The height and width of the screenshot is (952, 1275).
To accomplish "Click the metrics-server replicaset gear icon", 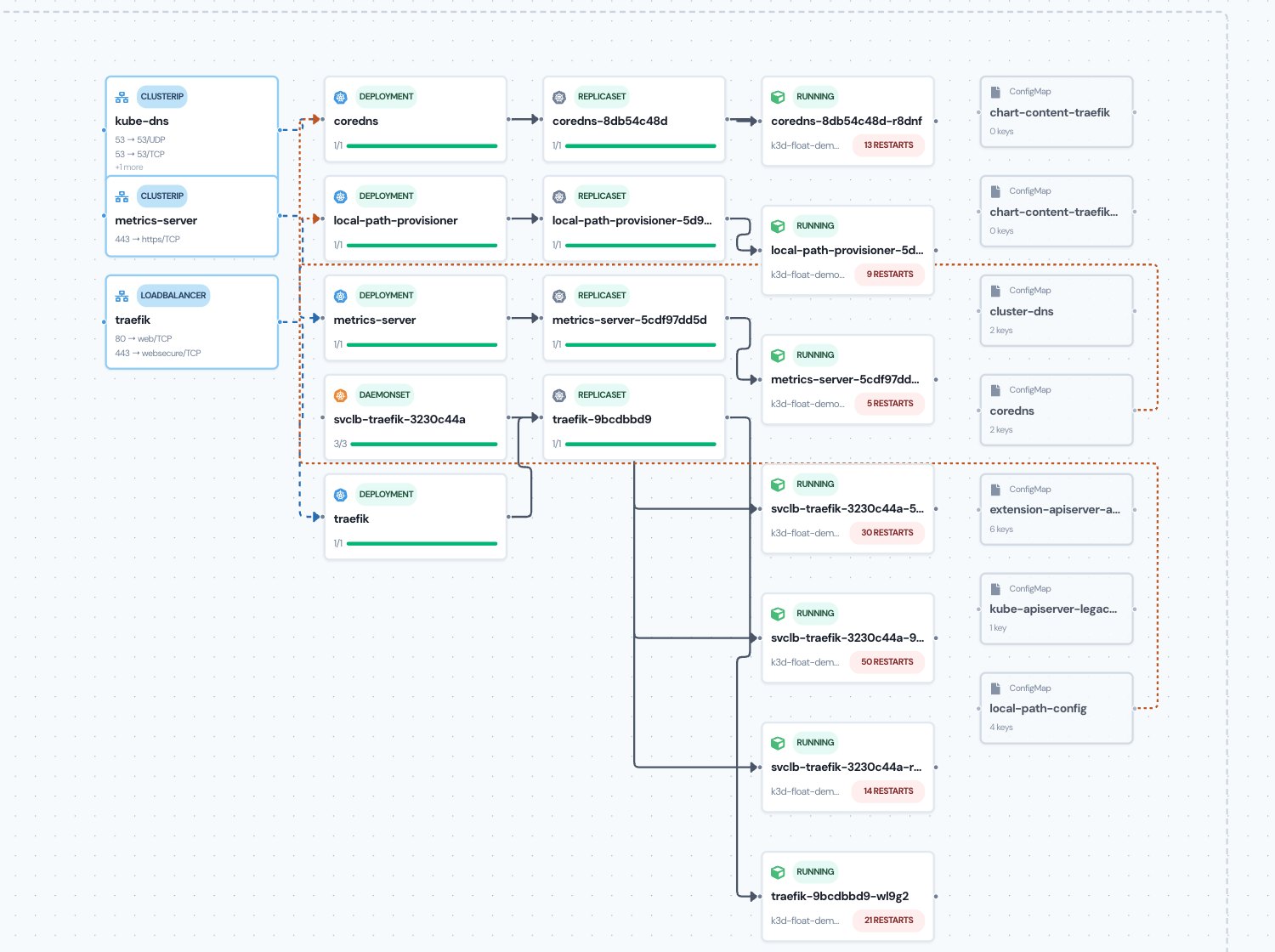I will click(559, 296).
